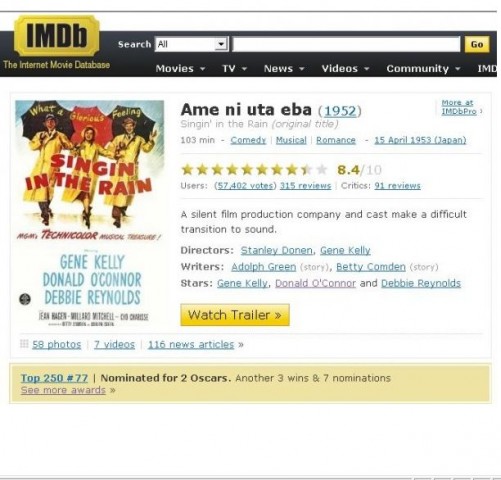The height and width of the screenshot is (480, 501).
Task: Click the photos grid icon
Action: [24, 344]
